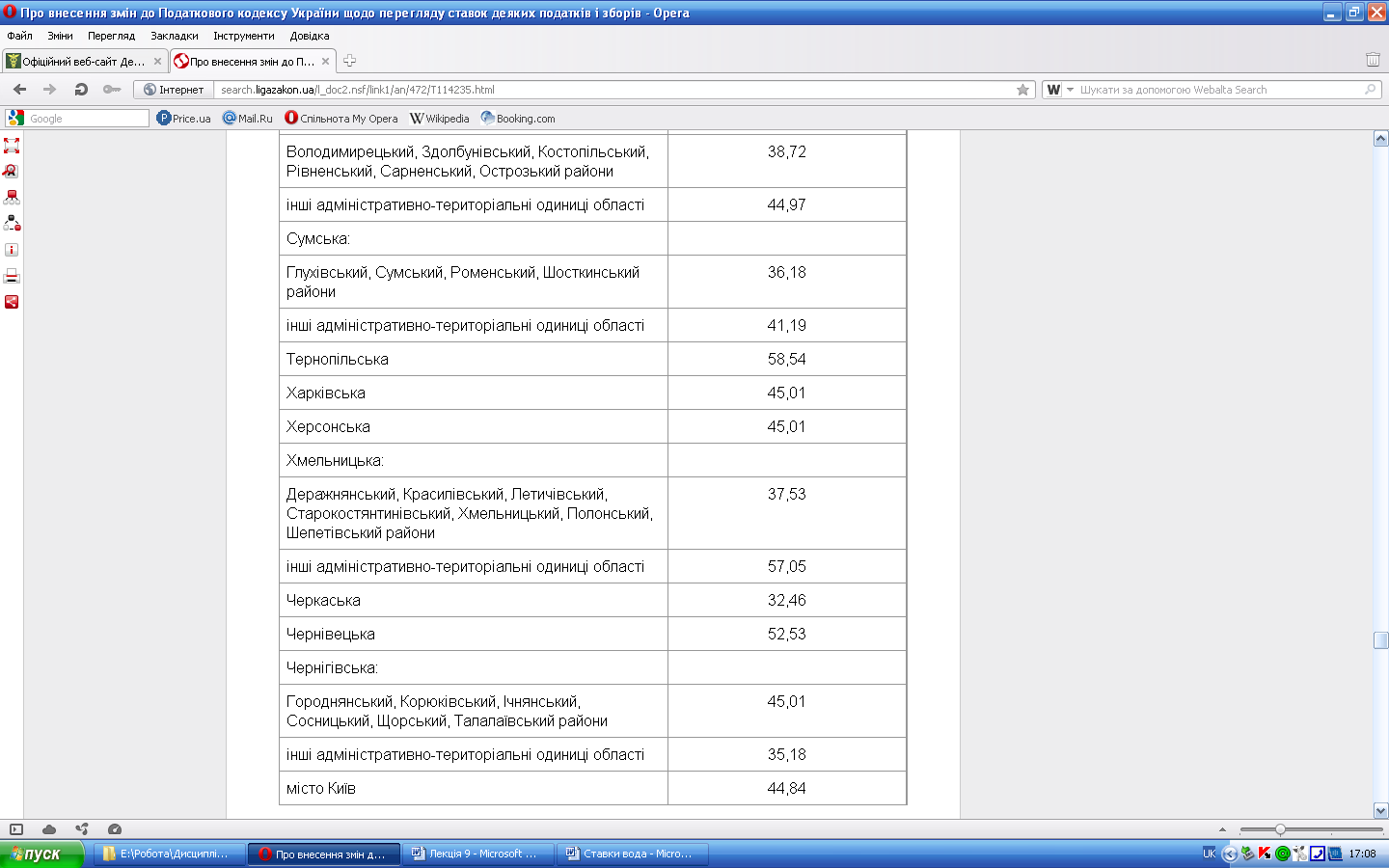Open the Booking.com bookmark
The width and height of the screenshot is (1389, 868).
519,119
